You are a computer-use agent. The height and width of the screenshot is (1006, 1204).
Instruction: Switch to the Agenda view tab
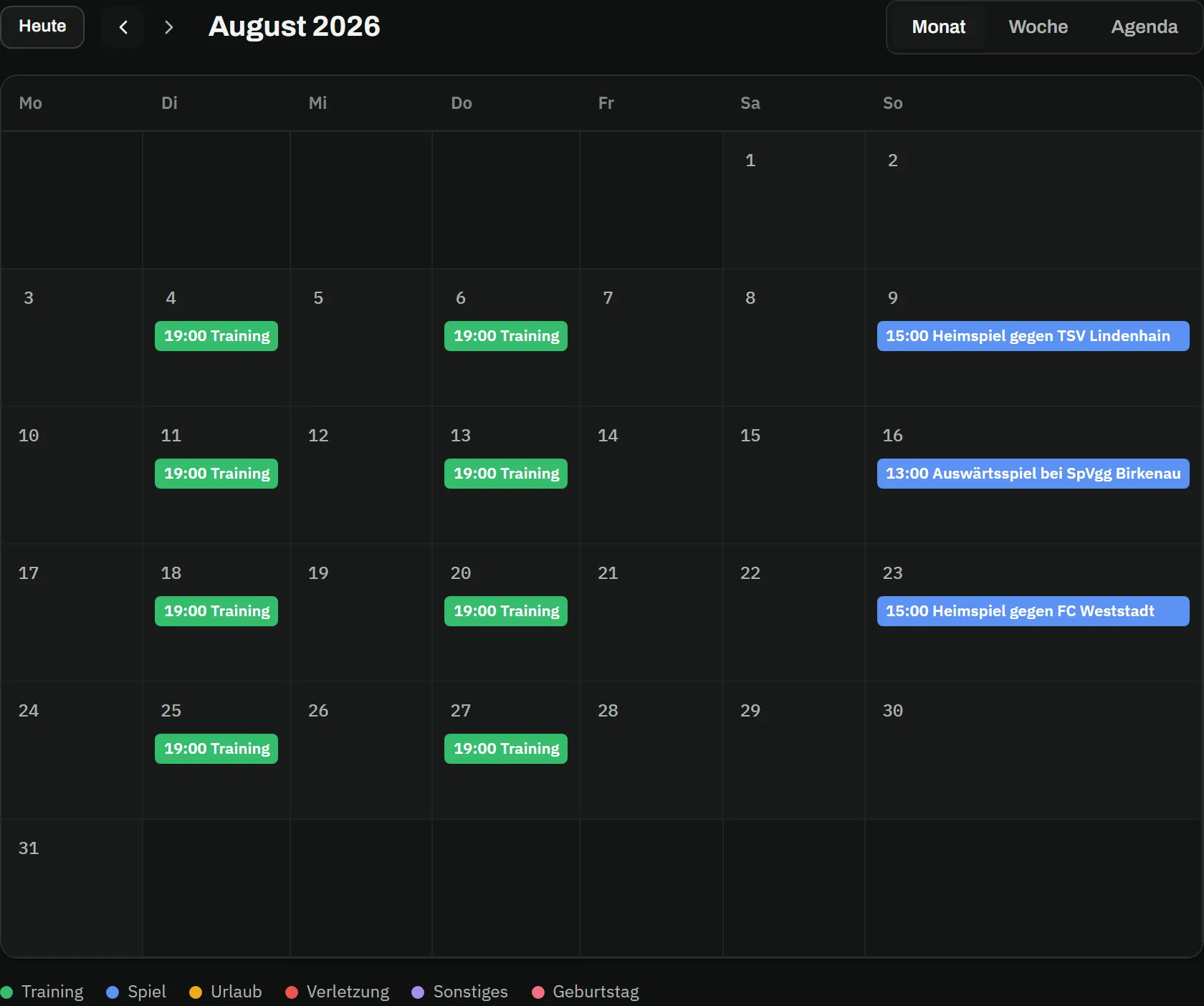coord(1144,27)
